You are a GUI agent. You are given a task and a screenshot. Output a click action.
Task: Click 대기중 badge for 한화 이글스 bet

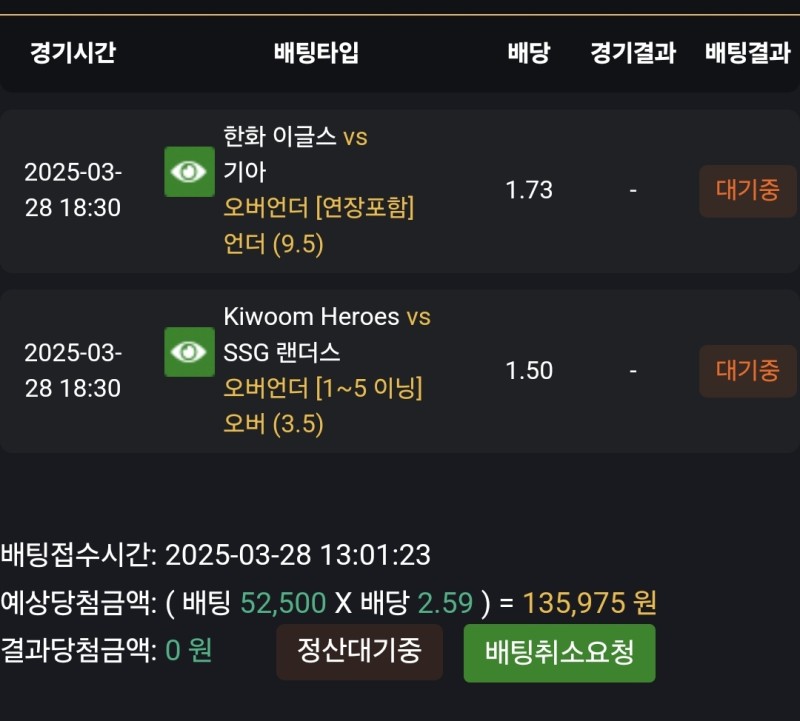point(747,190)
